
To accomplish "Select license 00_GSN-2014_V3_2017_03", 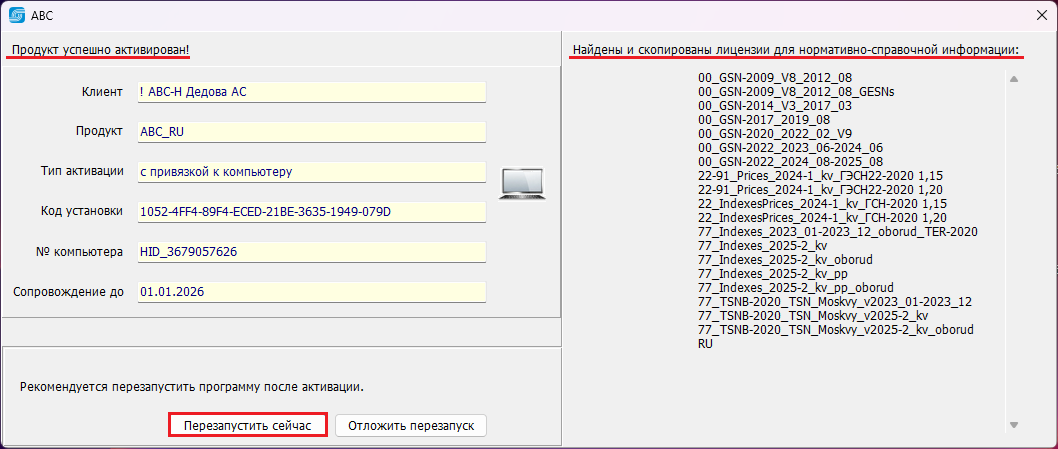I will point(775,106).
